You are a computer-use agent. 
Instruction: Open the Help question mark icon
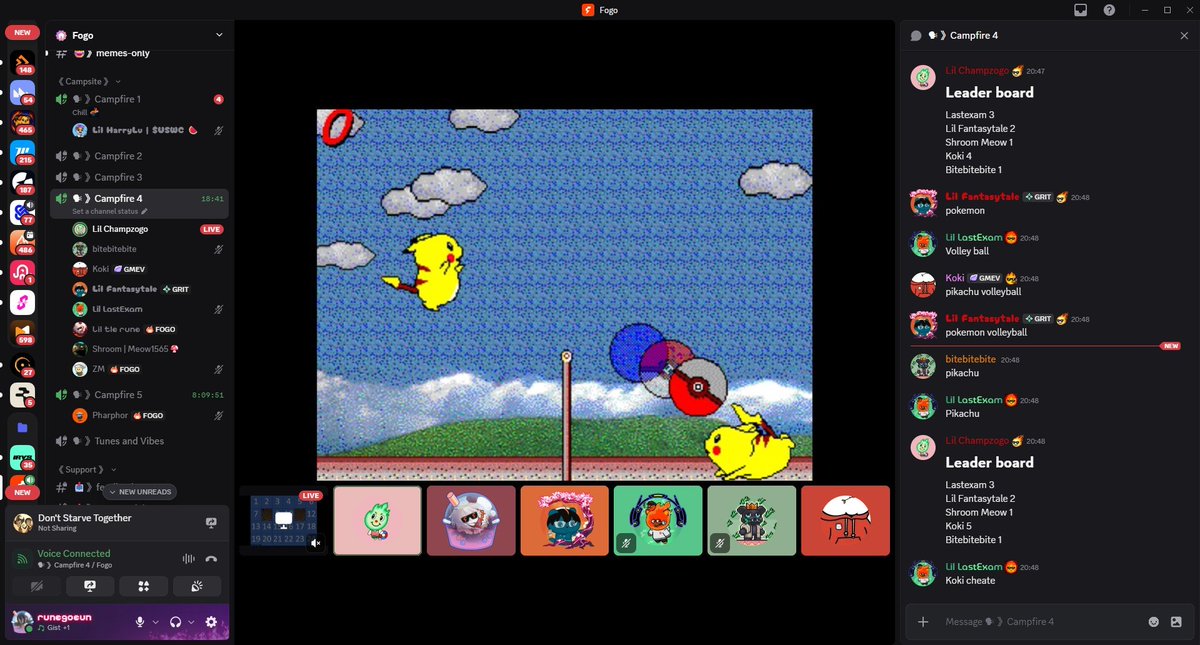point(1109,10)
